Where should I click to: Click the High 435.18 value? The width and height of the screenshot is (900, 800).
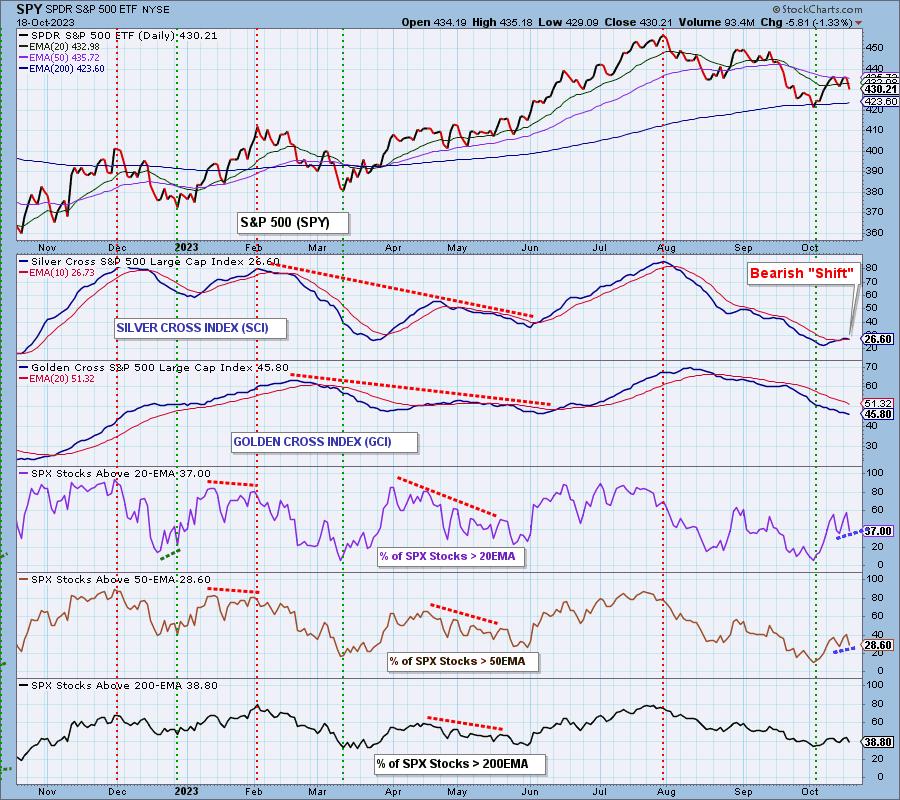(x=502, y=22)
